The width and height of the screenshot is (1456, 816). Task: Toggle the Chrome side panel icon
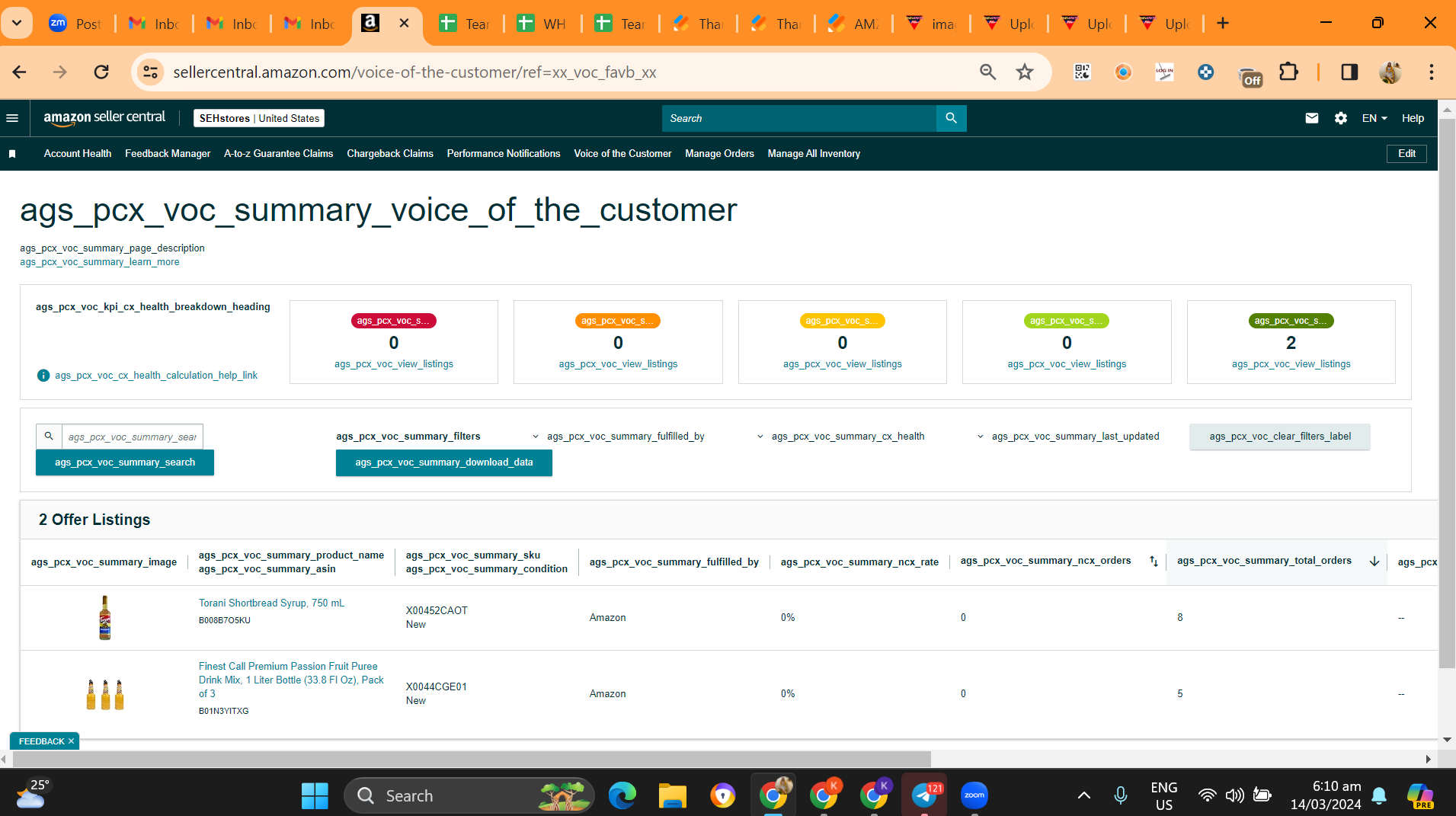(x=1349, y=72)
